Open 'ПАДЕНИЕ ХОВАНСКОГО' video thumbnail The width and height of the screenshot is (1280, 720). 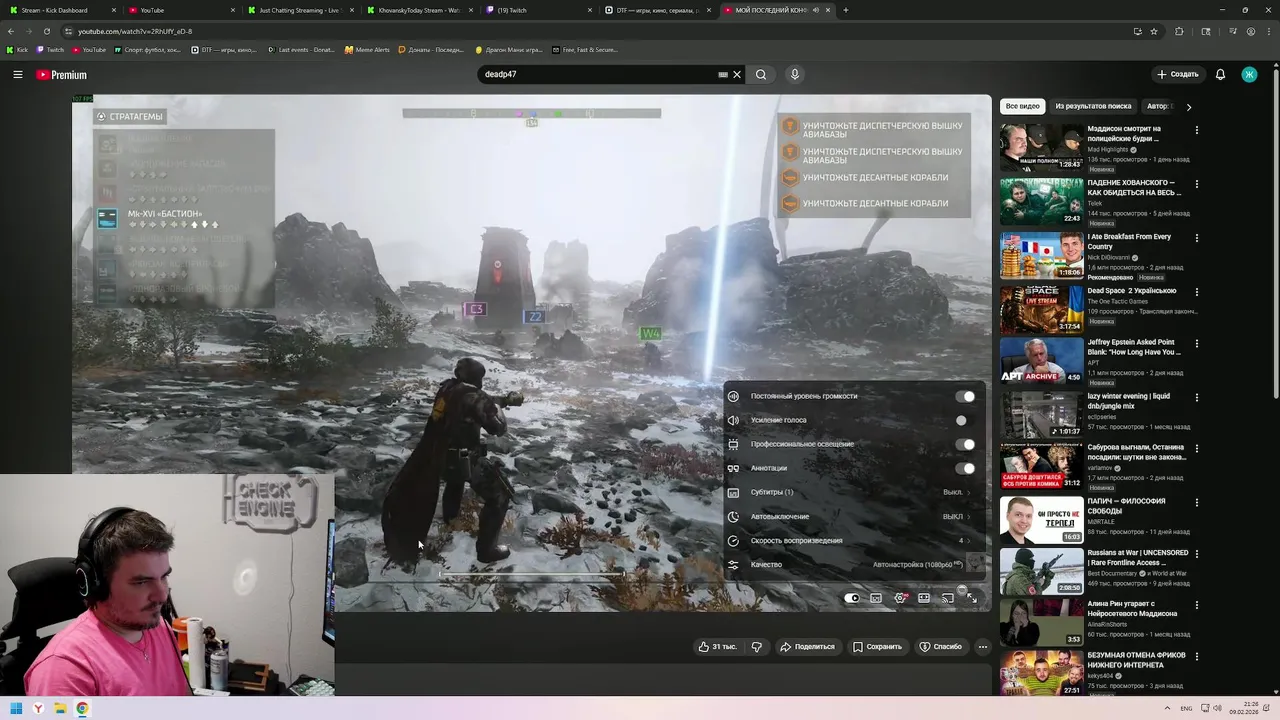pyautogui.click(x=1041, y=201)
